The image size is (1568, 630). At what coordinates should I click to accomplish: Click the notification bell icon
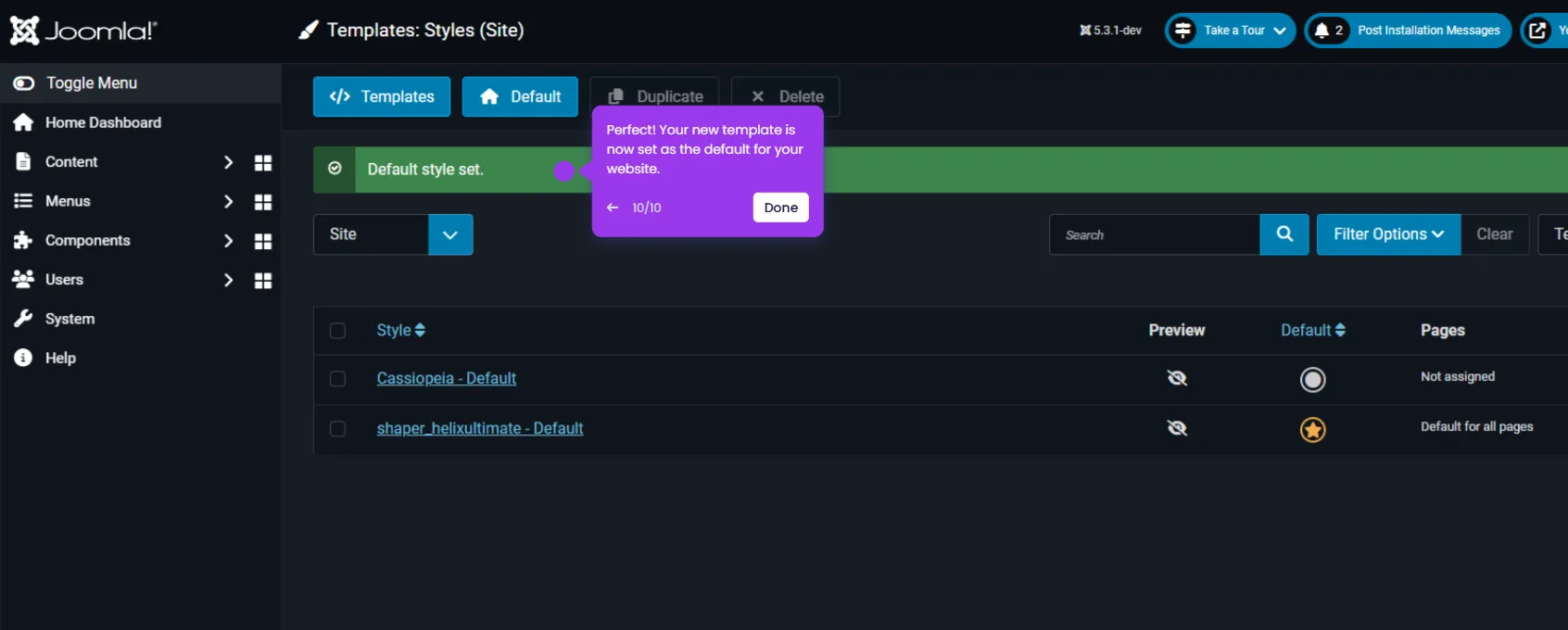point(1322,31)
